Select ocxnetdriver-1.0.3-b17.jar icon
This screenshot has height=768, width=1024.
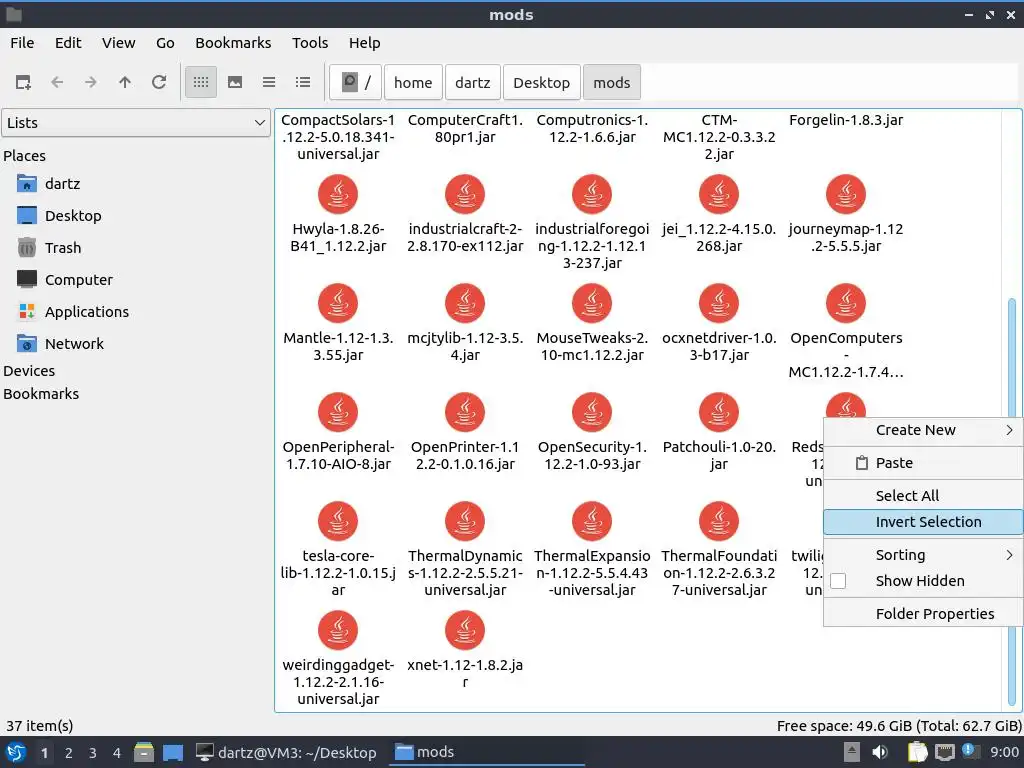tap(719, 303)
